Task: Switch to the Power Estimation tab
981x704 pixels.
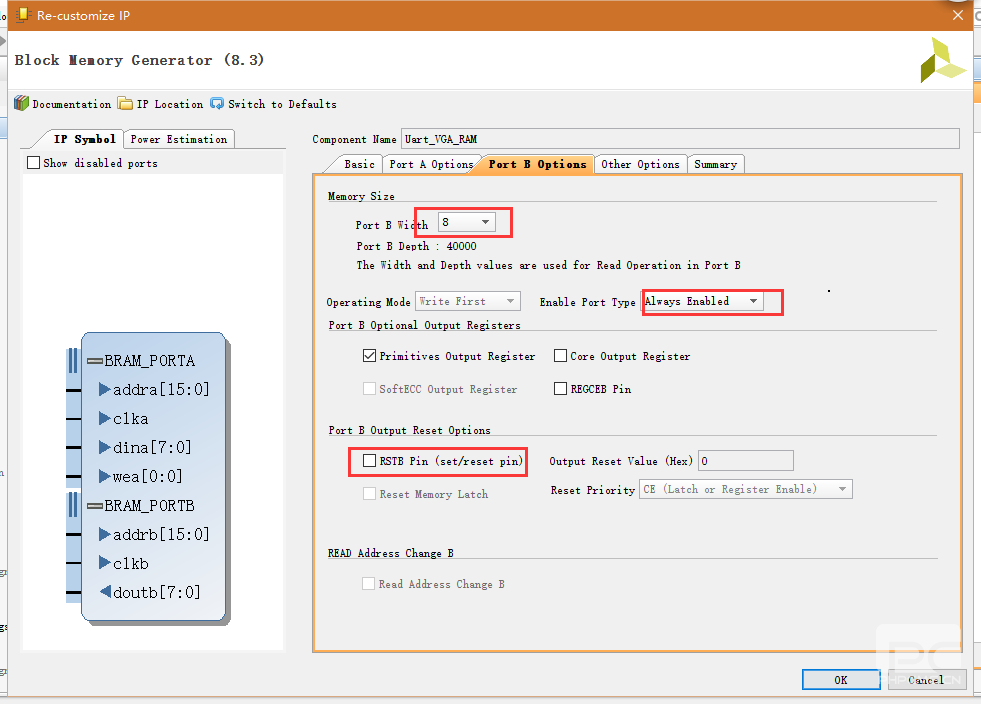Action: point(179,139)
